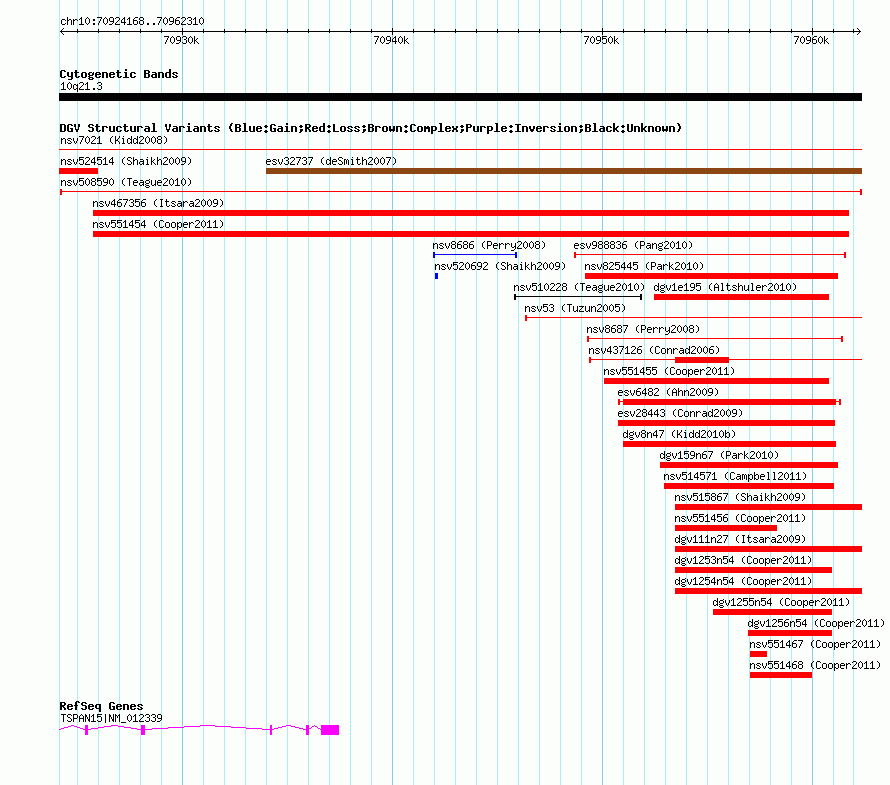The width and height of the screenshot is (890, 785).
Task: Click nsv514571 (Campbell2011) label
Action: click(735, 476)
